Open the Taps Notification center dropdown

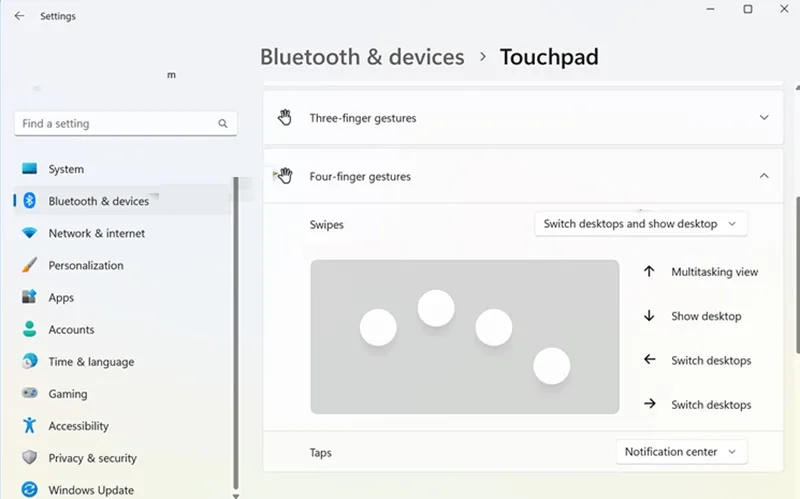681,452
